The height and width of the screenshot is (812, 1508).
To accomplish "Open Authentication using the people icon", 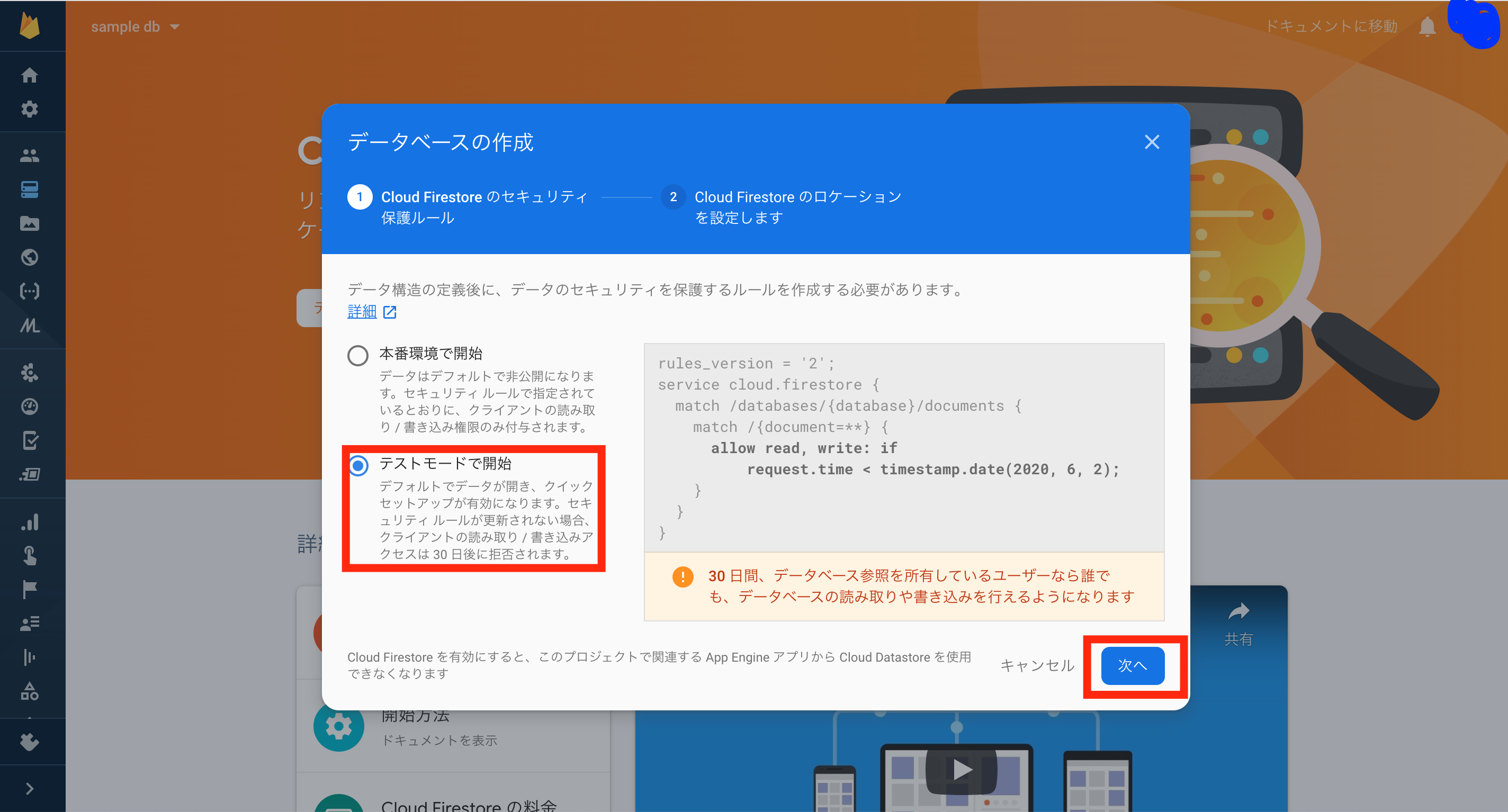I will [29, 155].
